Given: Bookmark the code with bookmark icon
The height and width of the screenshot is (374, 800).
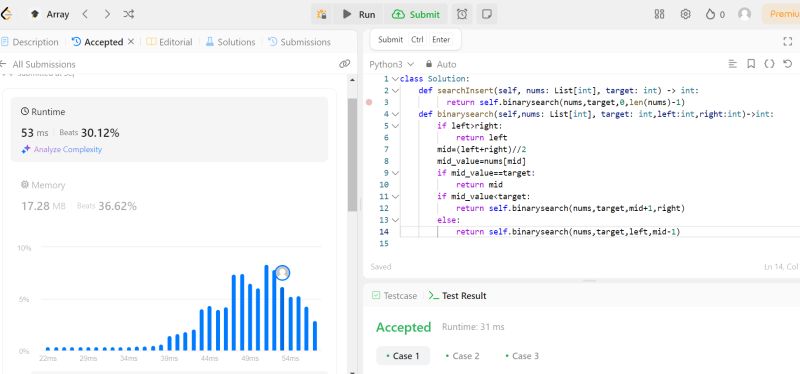Looking at the screenshot, I should (x=751, y=64).
